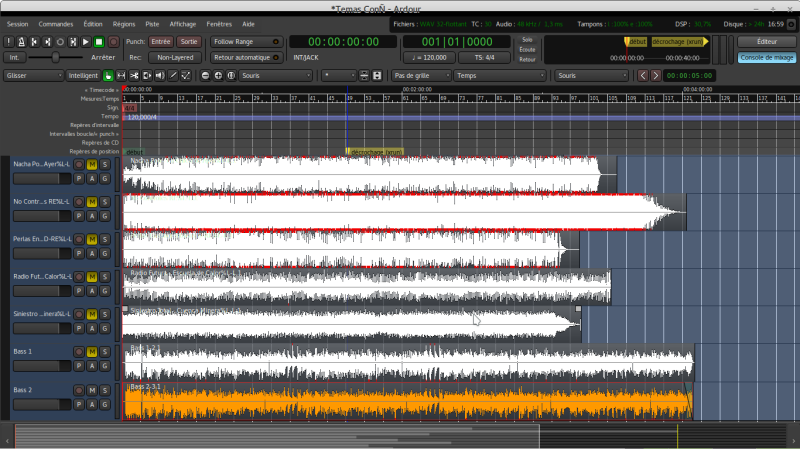The height and width of the screenshot is (449, 800).
Task: Select the Stretch/Shrink regions tool
Action: click(147, 76)
